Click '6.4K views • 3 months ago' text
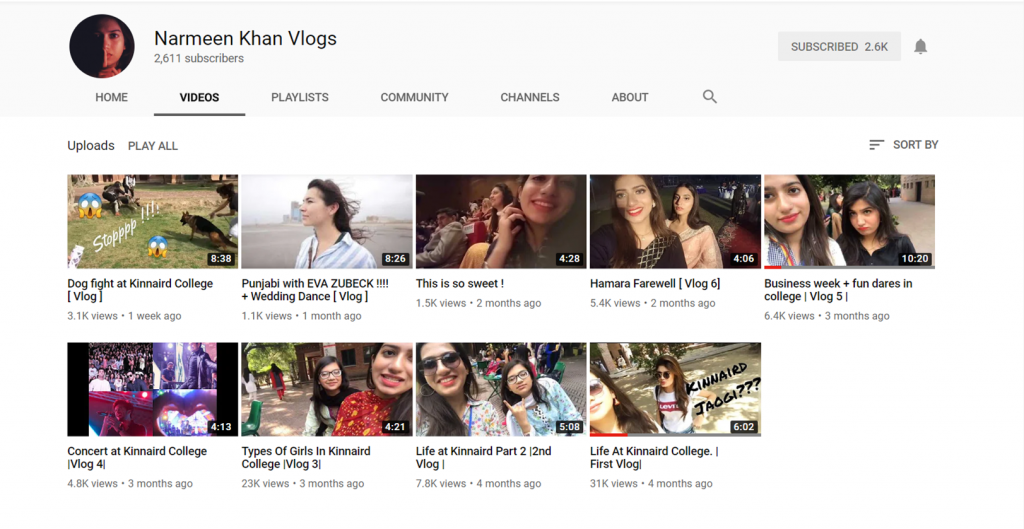The image size is (1024, 529). coord(827,315)
